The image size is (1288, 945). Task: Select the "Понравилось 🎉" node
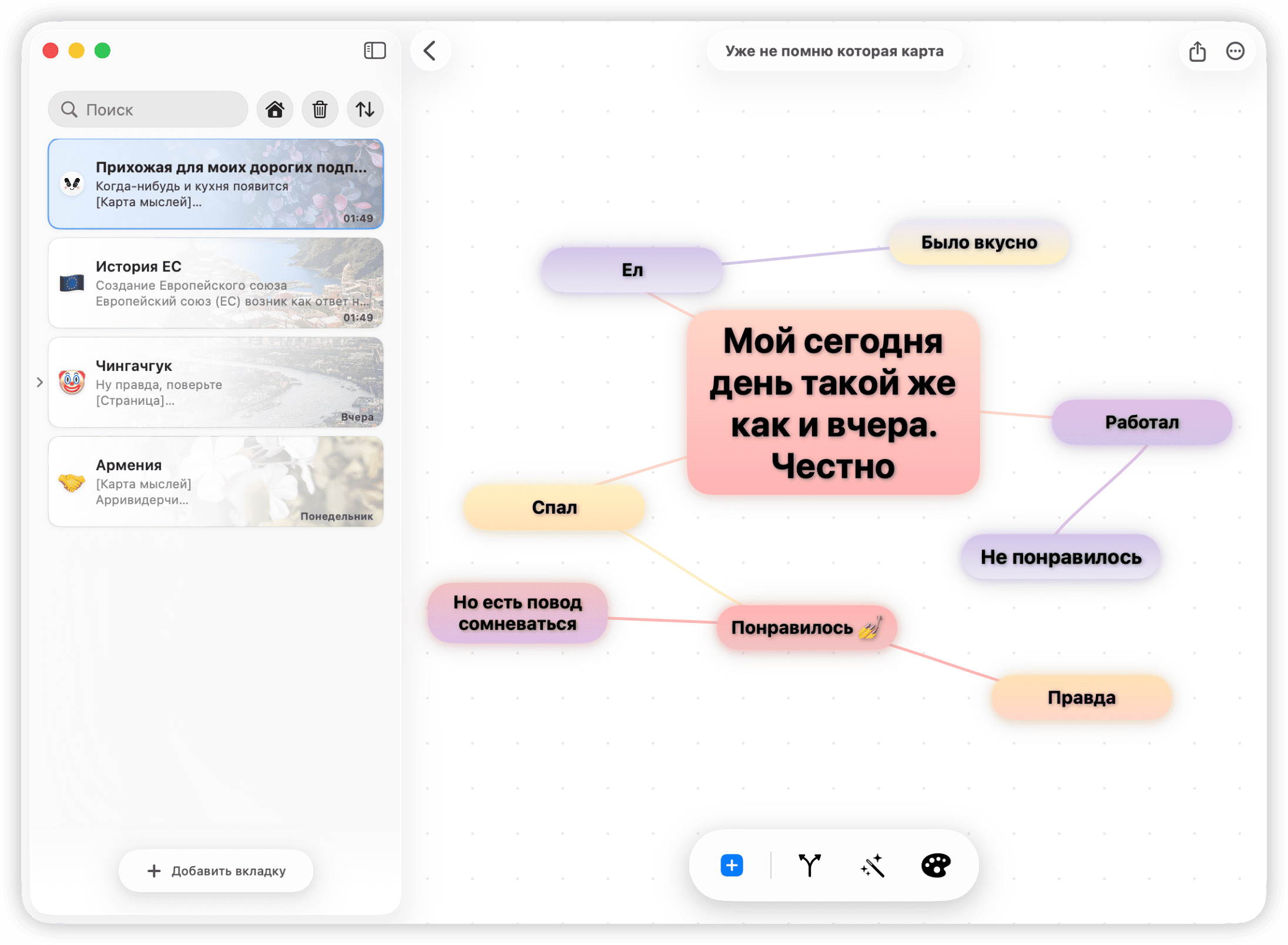pyautogui.click(x=806, y=627)
